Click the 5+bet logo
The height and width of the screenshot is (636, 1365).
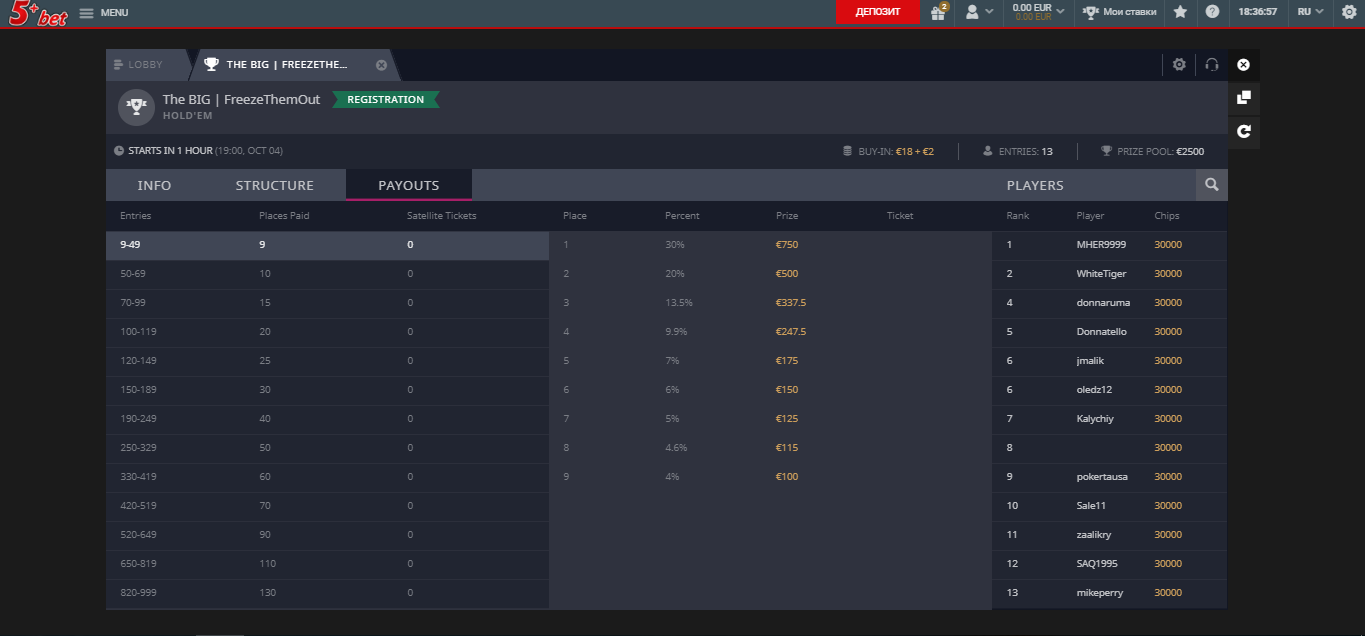coord(36,13)
